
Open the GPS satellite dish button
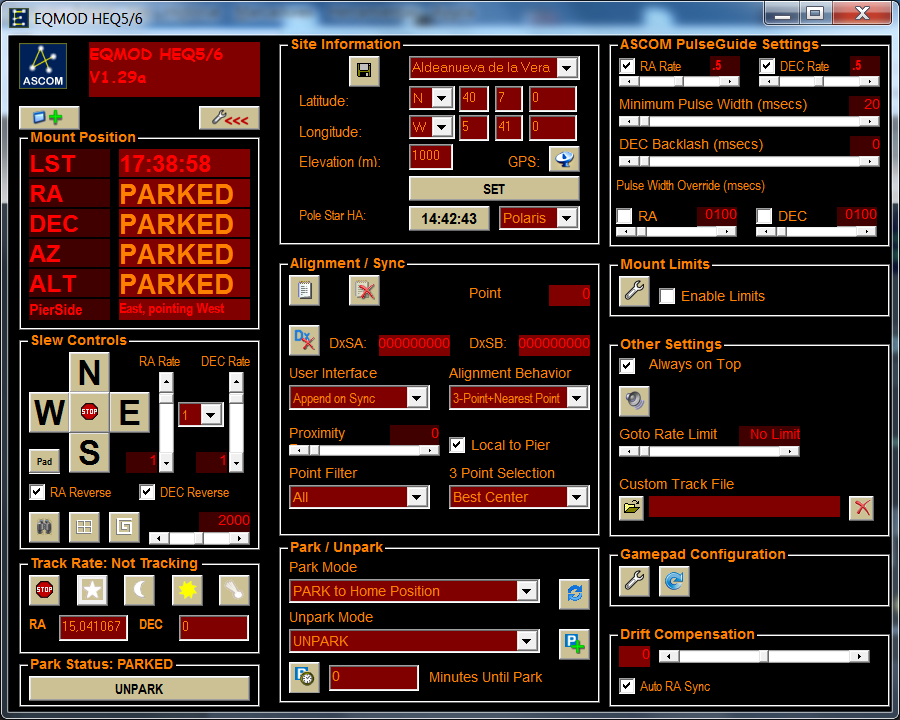pos(564,159)
